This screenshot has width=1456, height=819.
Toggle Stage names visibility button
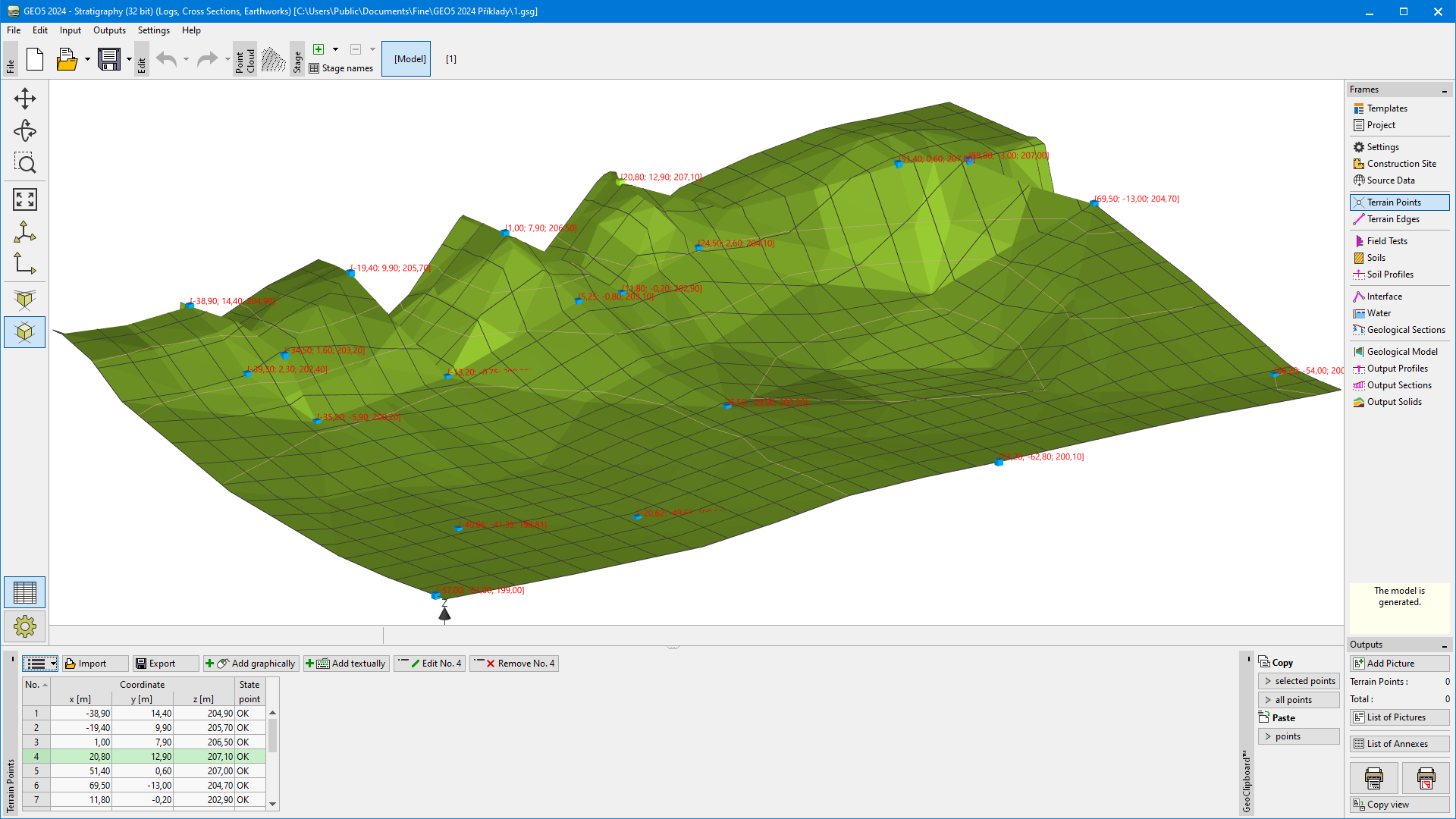tap(340, 68)
